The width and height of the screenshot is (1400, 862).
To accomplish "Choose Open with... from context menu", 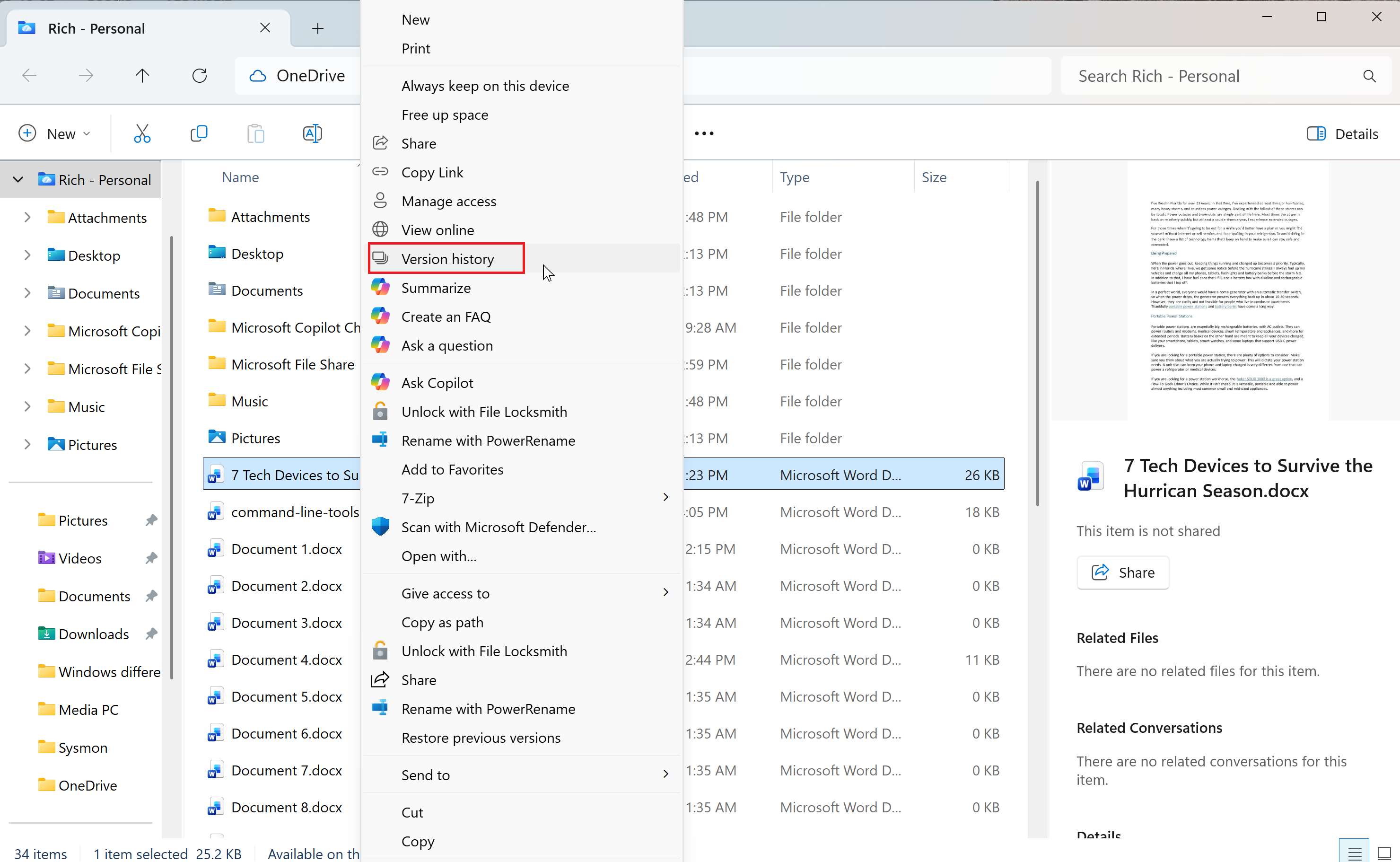I will [522, 556].
